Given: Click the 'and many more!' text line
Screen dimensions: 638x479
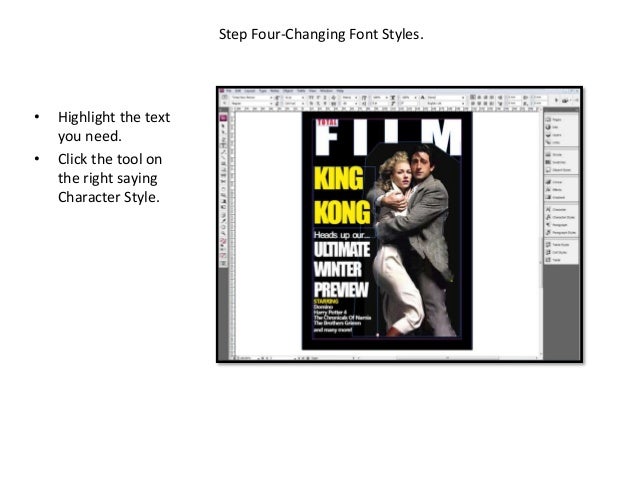Looking at the screenshot, I should point(333,330).
